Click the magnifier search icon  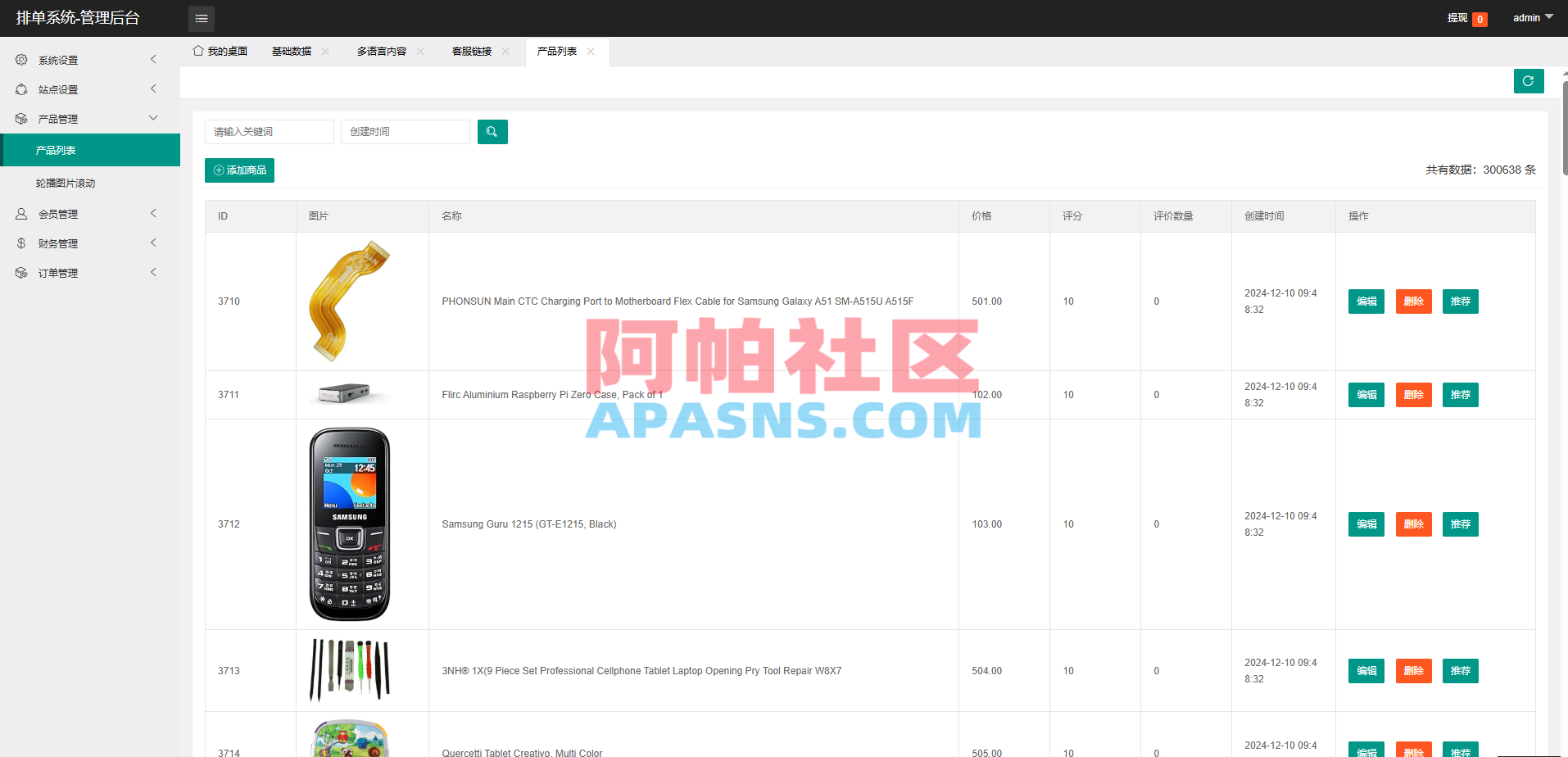click(492, 131)
